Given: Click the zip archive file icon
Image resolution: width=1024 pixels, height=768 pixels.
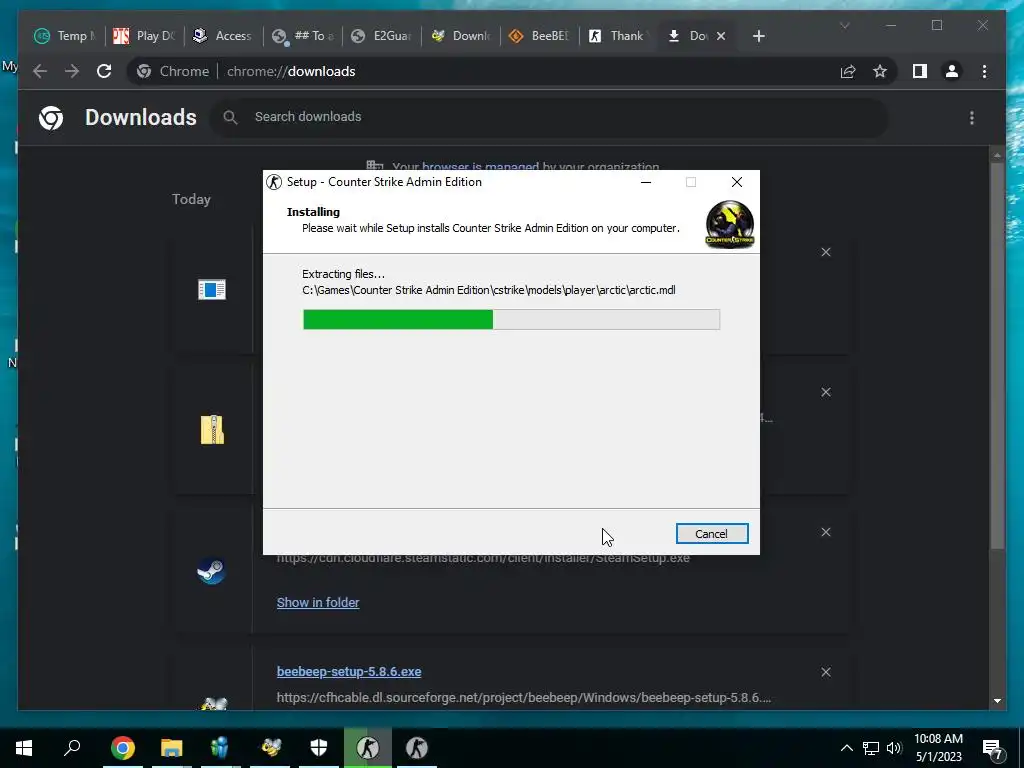Looking at the screenshot, I should pos(212,430).
